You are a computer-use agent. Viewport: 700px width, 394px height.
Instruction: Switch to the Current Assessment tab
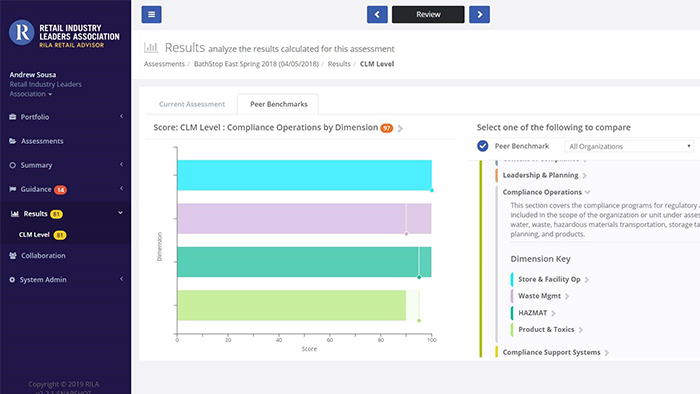[x=192, y=104]
